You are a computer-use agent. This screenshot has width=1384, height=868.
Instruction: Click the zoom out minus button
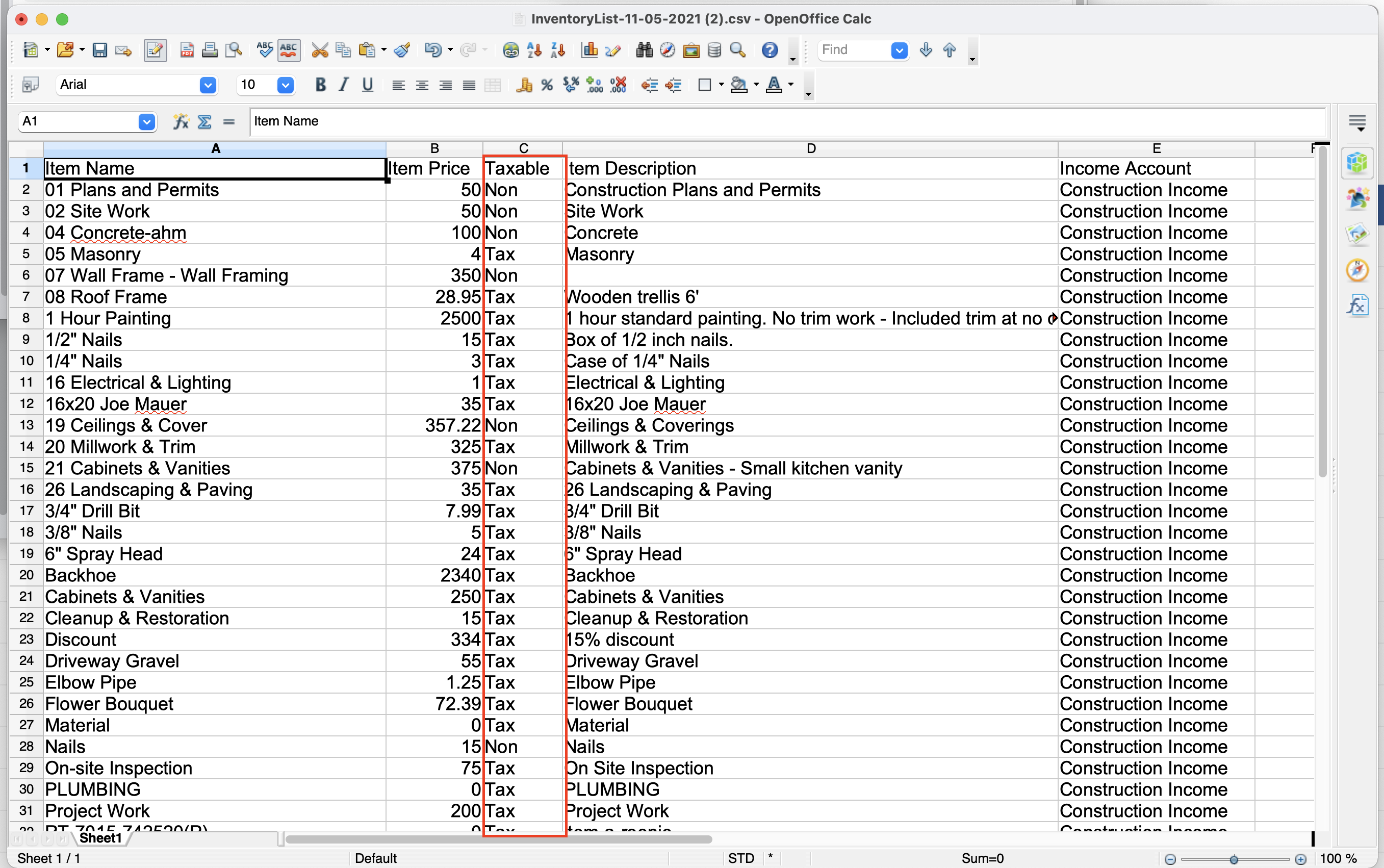[1170, 859]
